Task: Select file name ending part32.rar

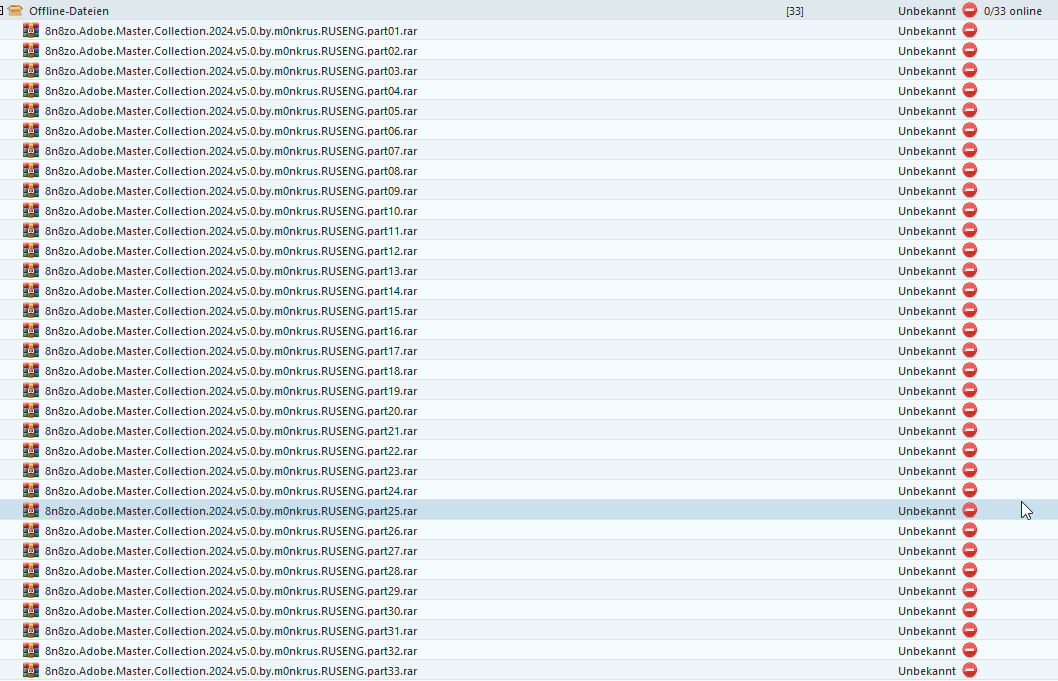Action: tap(231, 651)
